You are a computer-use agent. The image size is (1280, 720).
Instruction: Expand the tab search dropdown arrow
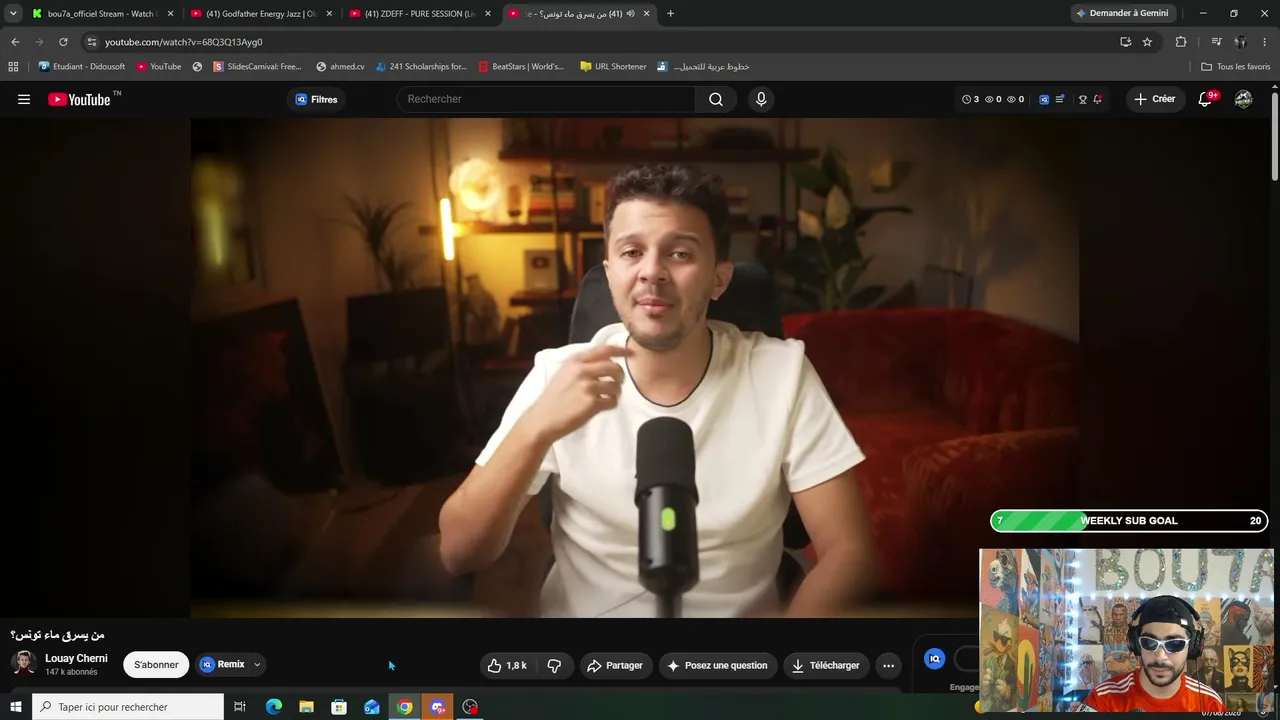pos(13,14)
